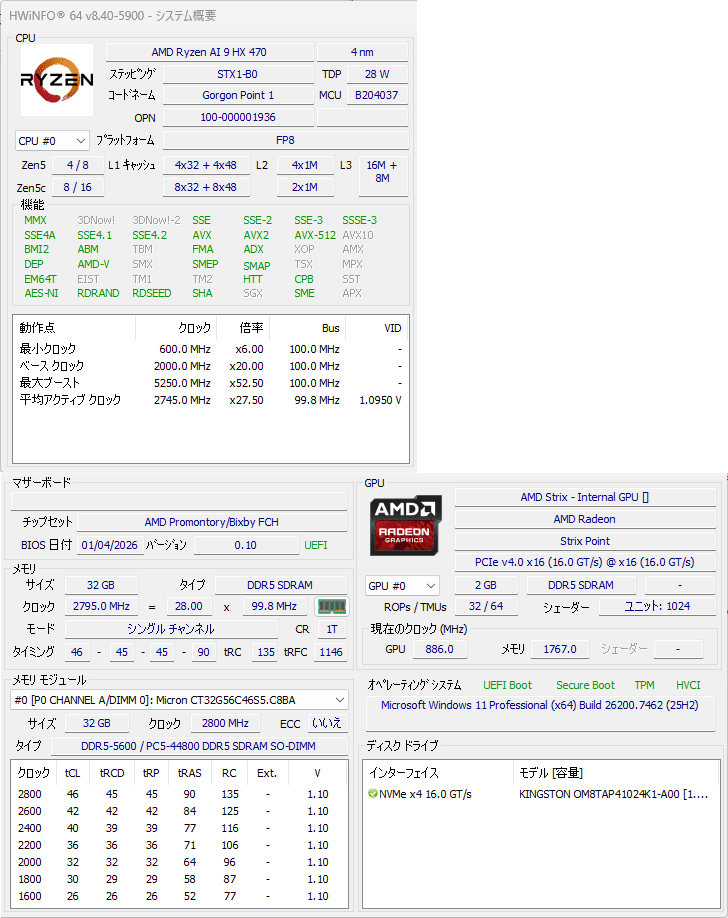Click the Gorgon Point 1 codename field
728x918 pixels.
(x=237, y=95)
